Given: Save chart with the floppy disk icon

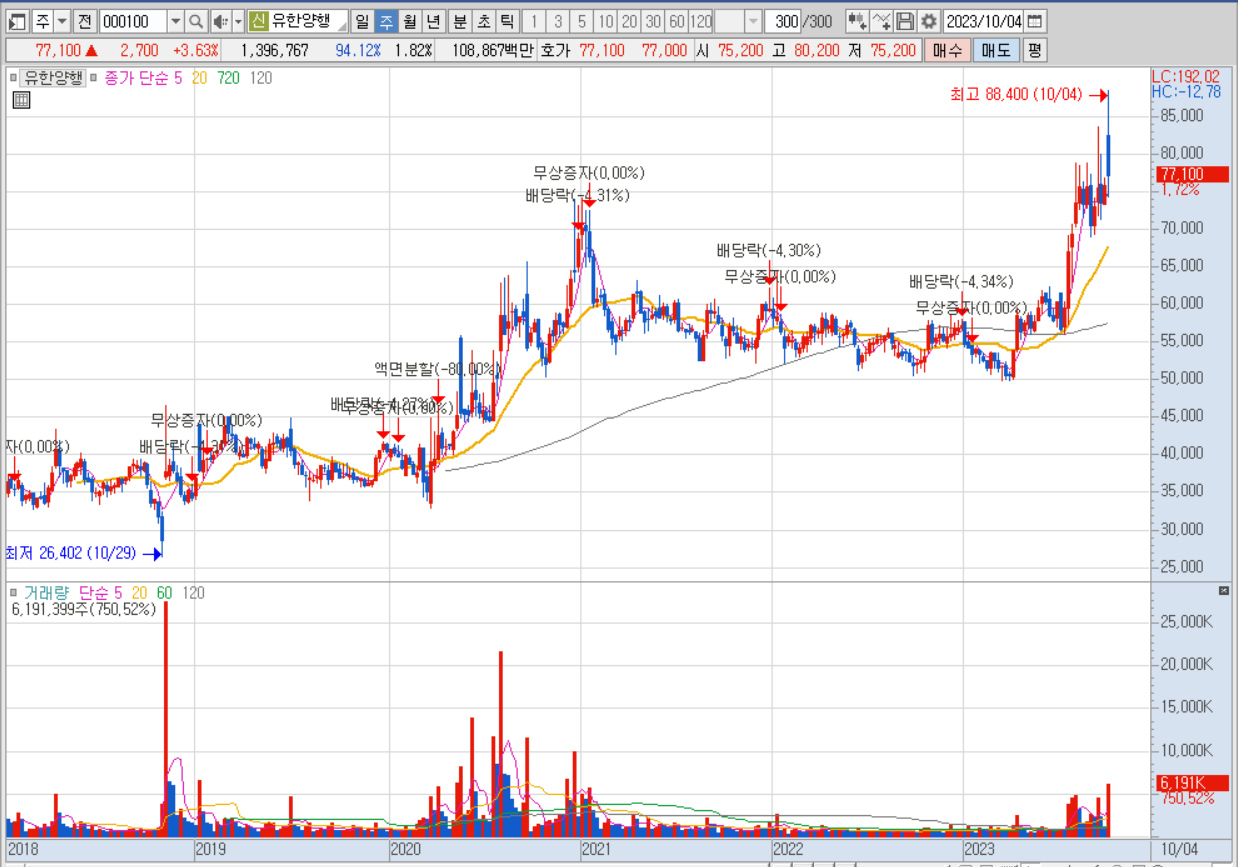Looking at the screenshot, I should coord(905,21).
